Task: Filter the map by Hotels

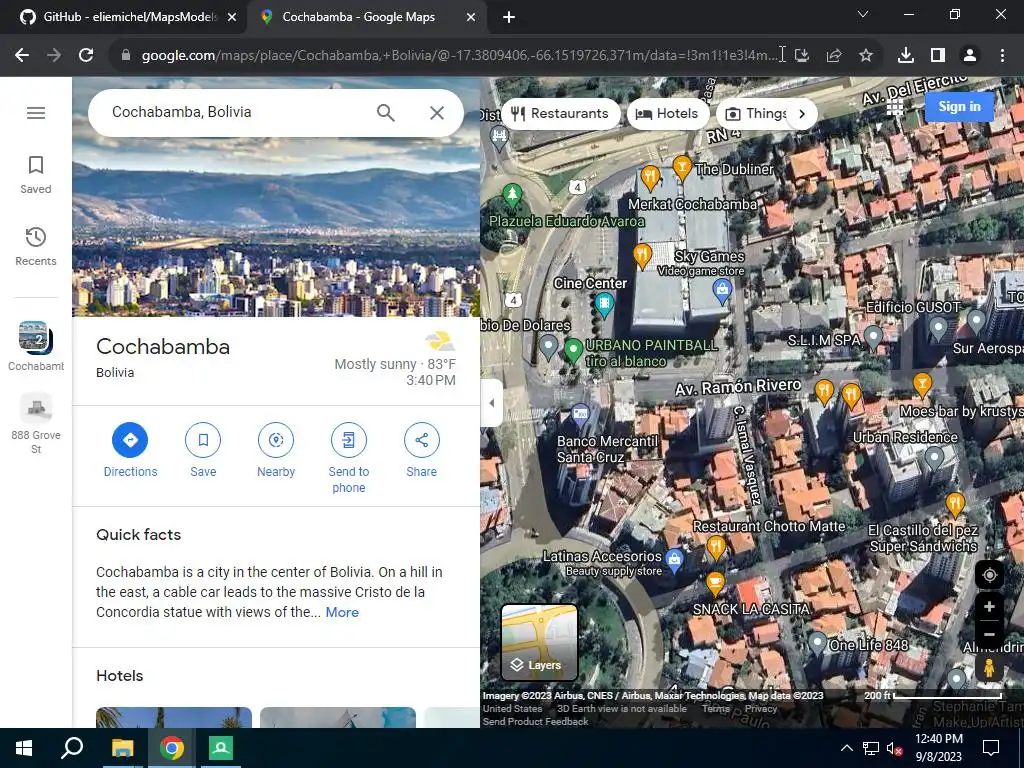Action: tap(667, 114)
